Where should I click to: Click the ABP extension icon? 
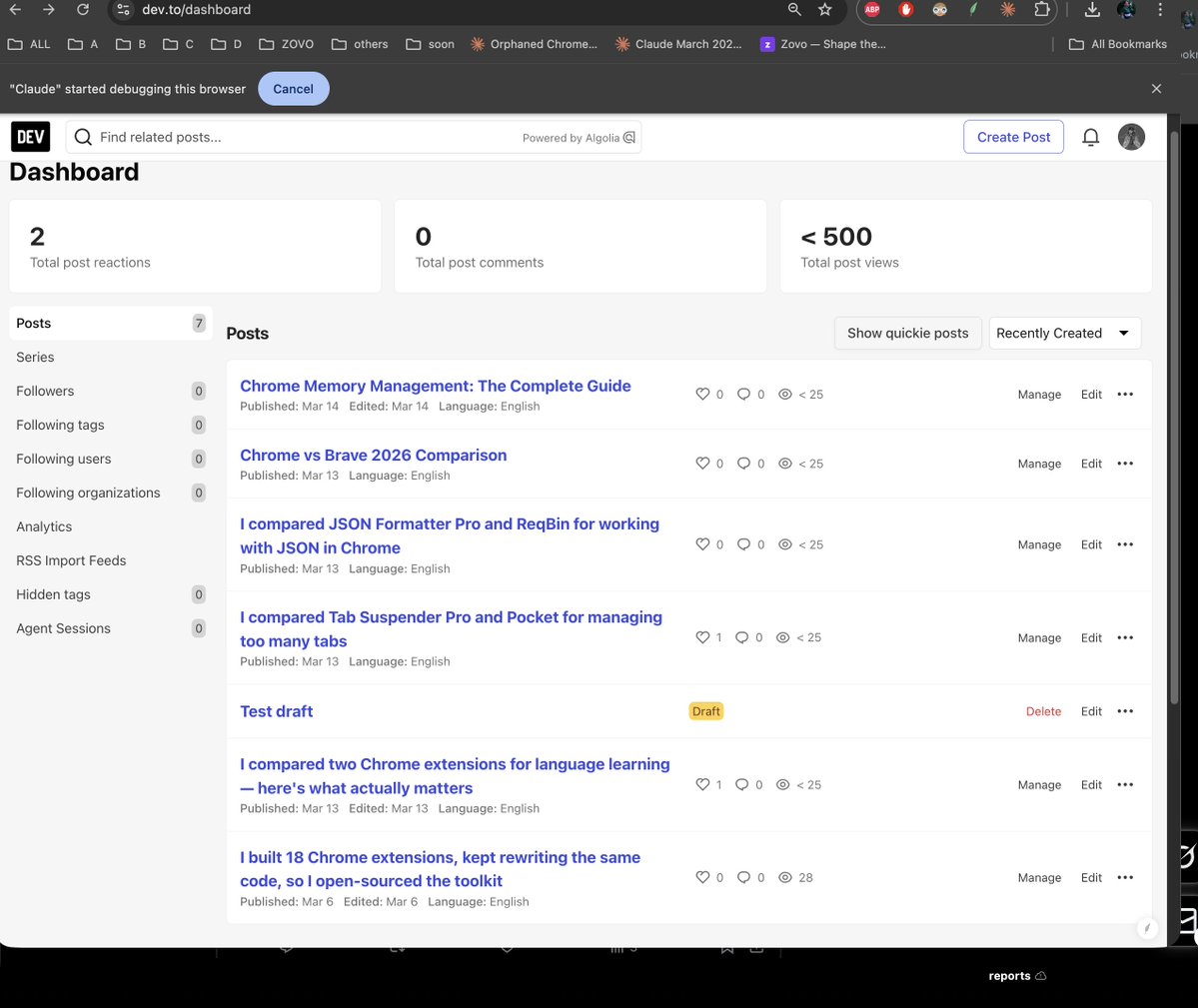[871, 9]
